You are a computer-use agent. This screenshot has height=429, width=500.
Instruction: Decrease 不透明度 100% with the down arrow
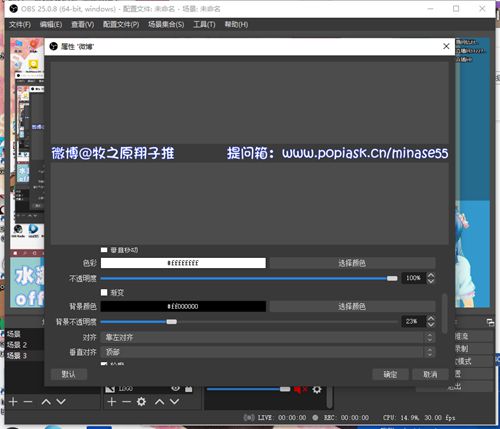(x=431, y=281)
